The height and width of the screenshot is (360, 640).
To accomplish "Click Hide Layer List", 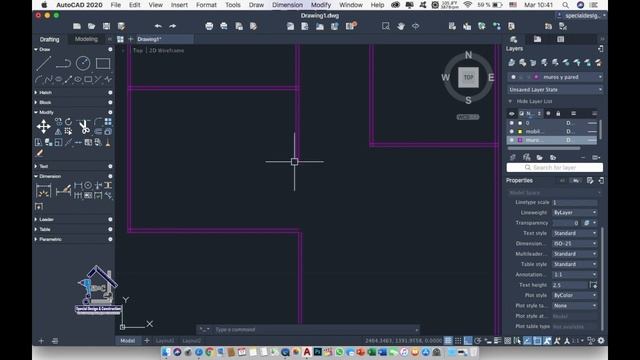I will [534, 101].
